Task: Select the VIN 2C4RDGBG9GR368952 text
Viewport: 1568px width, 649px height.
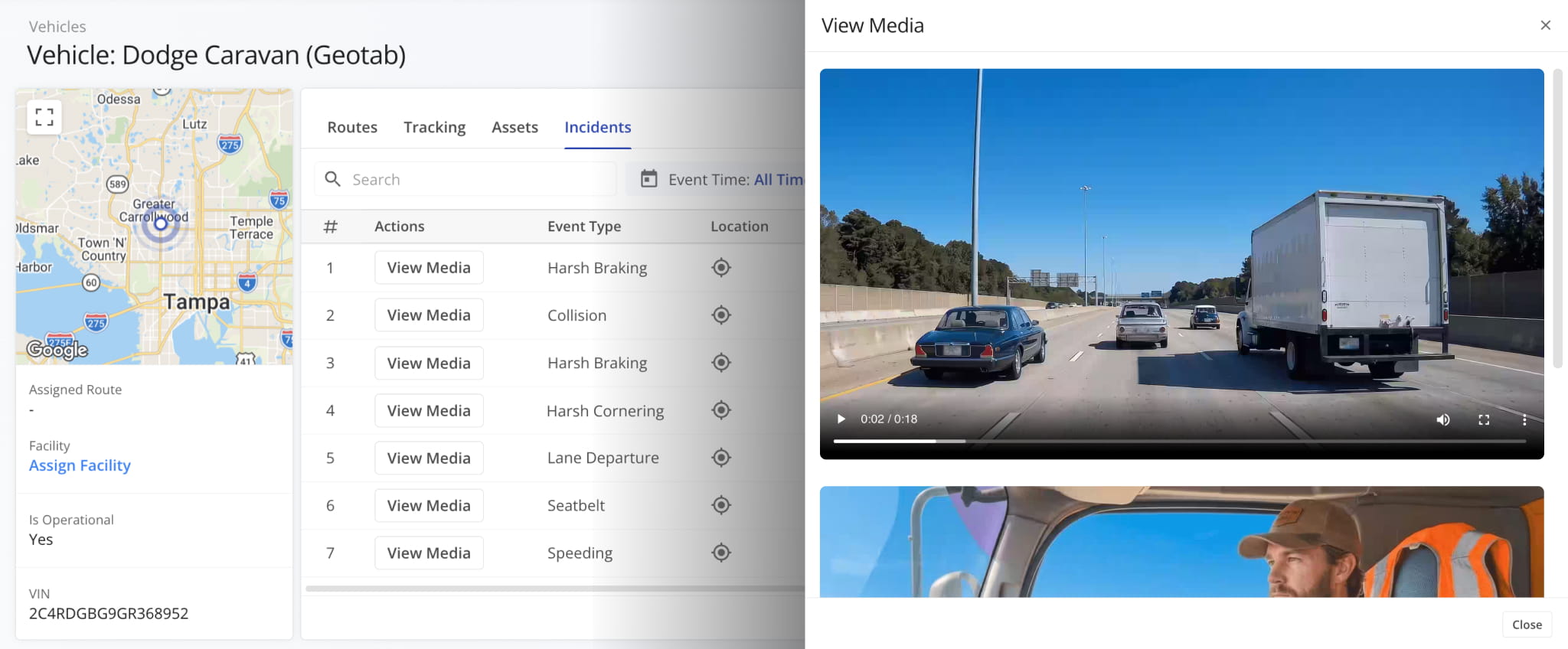Action: pos(109,614)
